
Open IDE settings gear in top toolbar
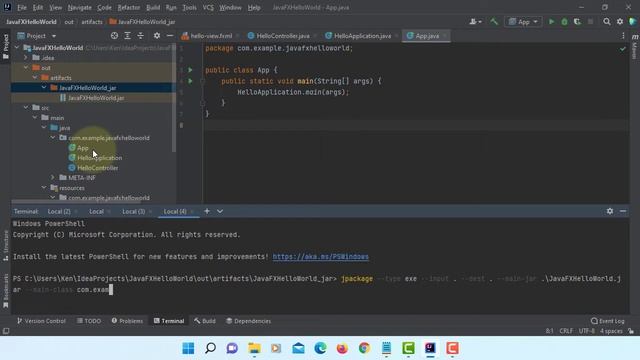tap(620, 22)
